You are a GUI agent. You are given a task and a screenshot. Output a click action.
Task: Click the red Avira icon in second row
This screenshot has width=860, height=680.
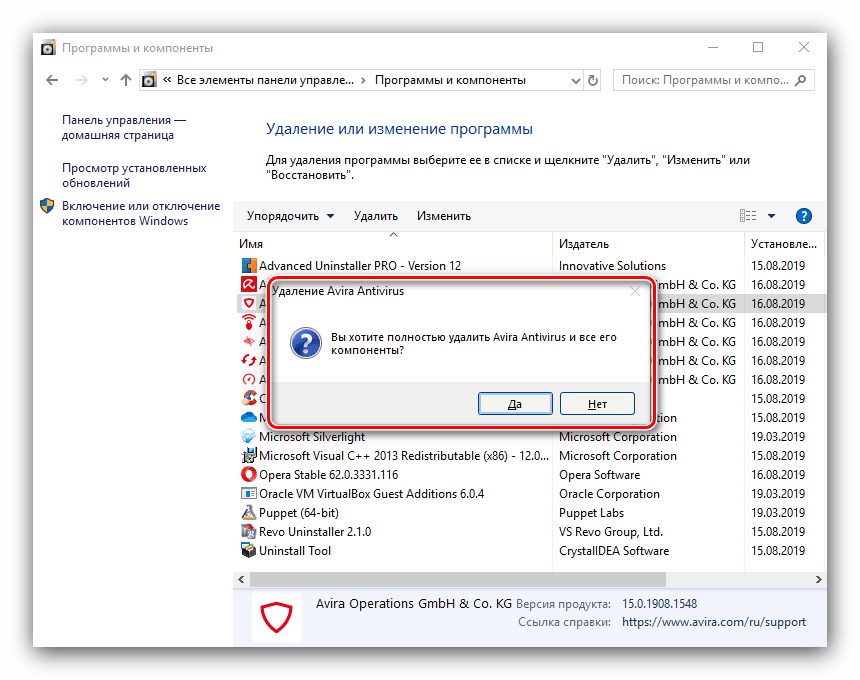249,284
